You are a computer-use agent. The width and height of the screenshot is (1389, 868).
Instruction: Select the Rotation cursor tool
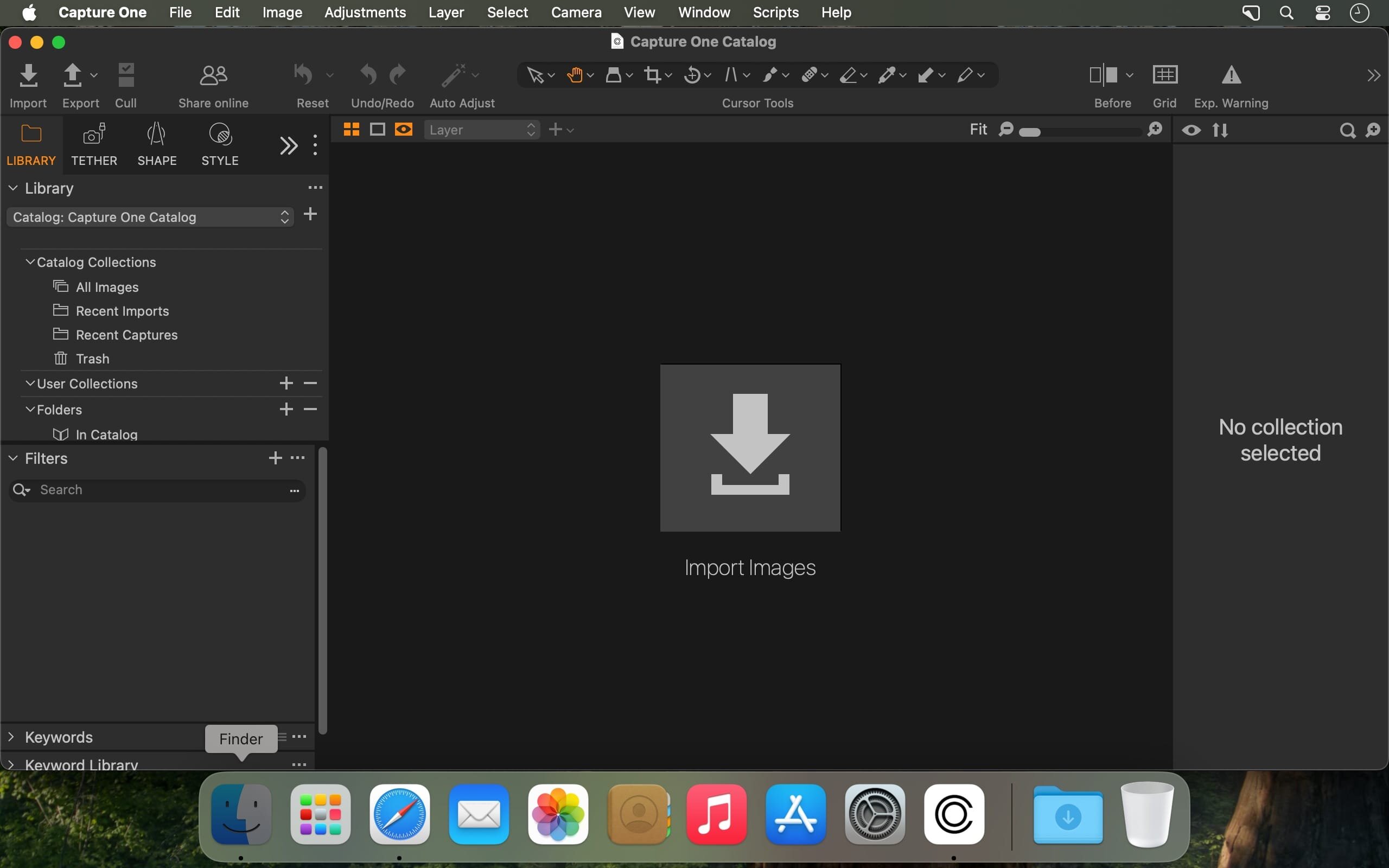pyautogui.click(x=692, y=75)
